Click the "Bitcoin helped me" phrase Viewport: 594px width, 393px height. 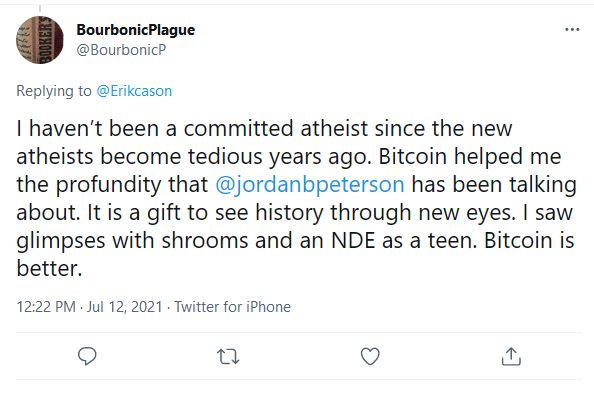pos(470,156)
